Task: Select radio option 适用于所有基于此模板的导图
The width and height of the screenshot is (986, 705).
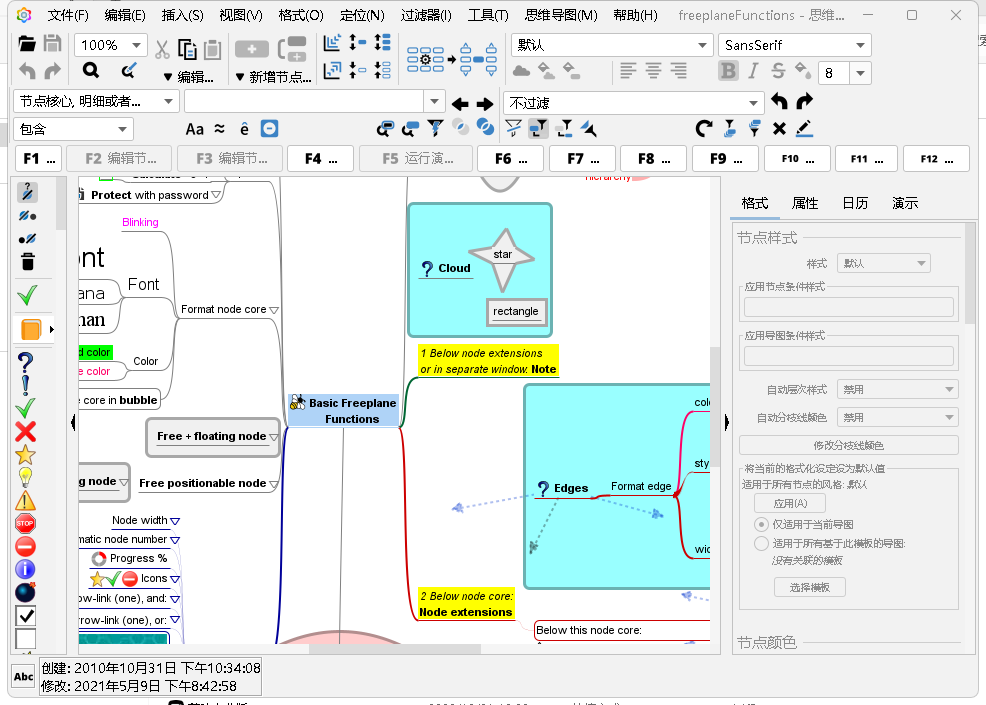Action: point(762,543)
